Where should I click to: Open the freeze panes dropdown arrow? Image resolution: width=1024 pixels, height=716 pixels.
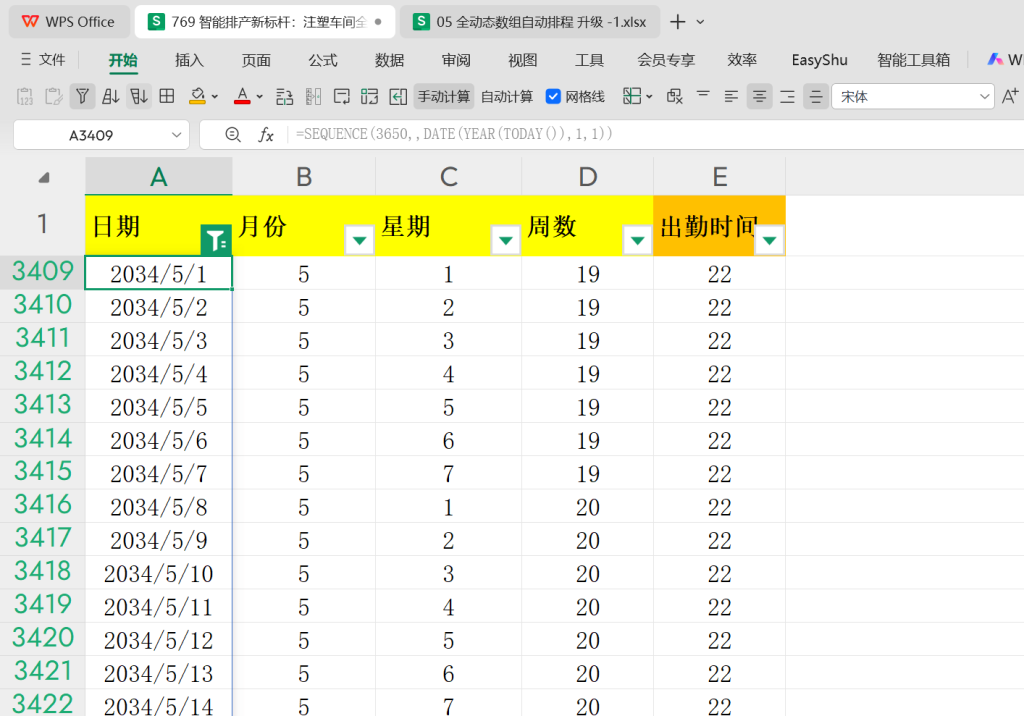(649, 97)
